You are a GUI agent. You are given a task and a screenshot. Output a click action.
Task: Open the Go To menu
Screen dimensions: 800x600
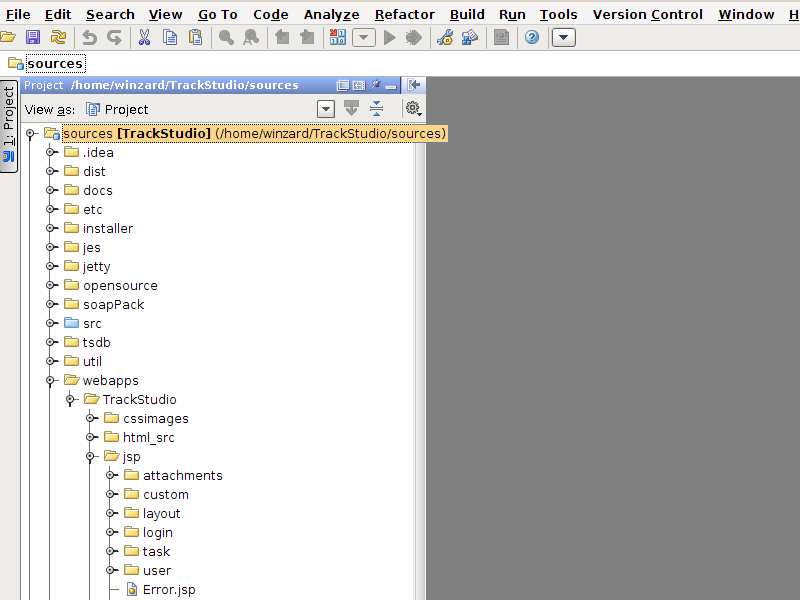218,14
